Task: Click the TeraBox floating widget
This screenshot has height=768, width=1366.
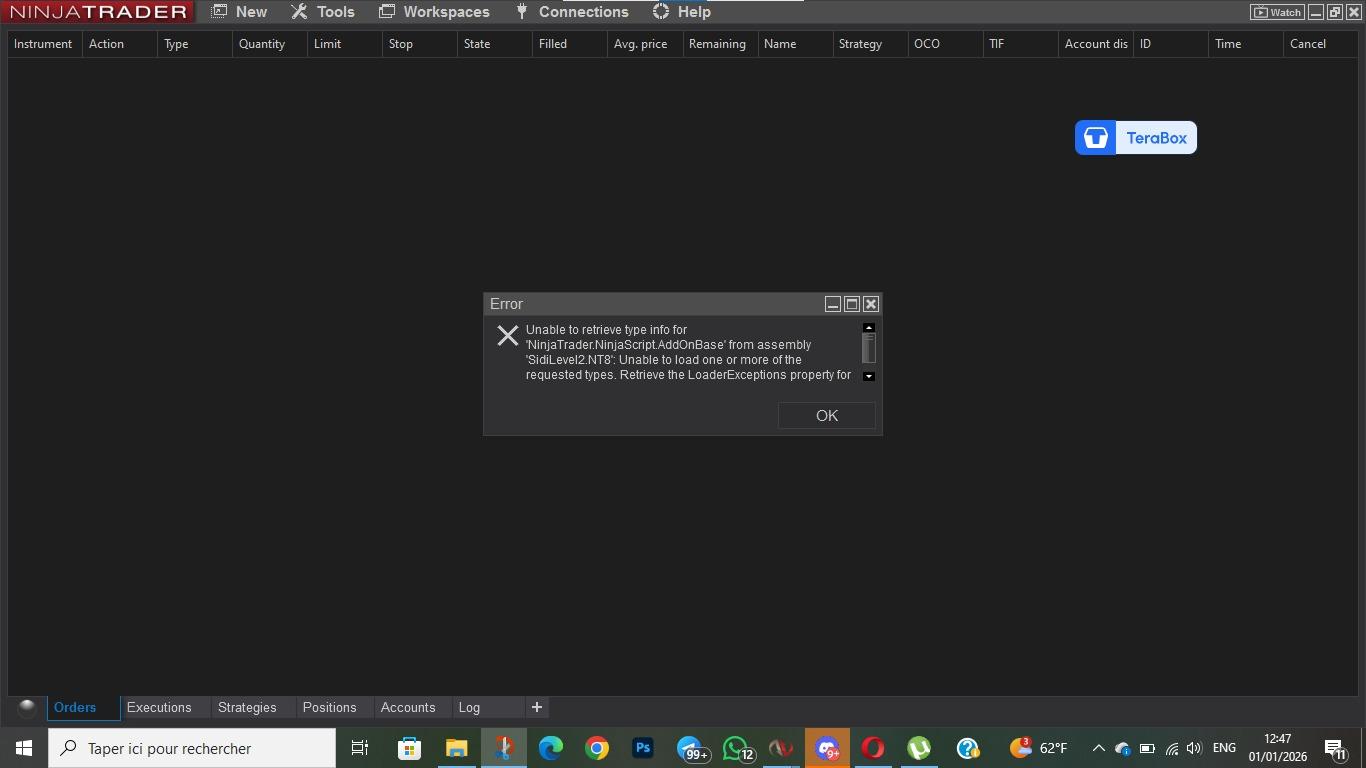Action: 1135,138
